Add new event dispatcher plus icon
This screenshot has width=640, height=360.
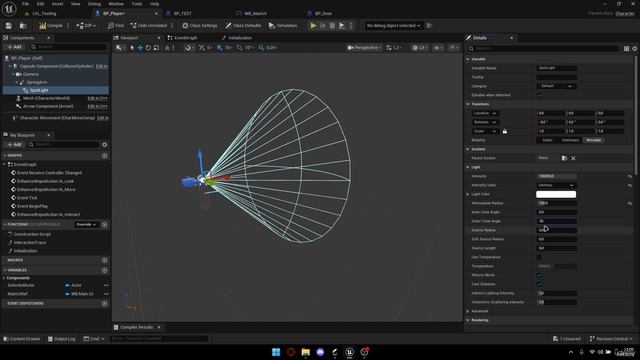pos(105,303)
